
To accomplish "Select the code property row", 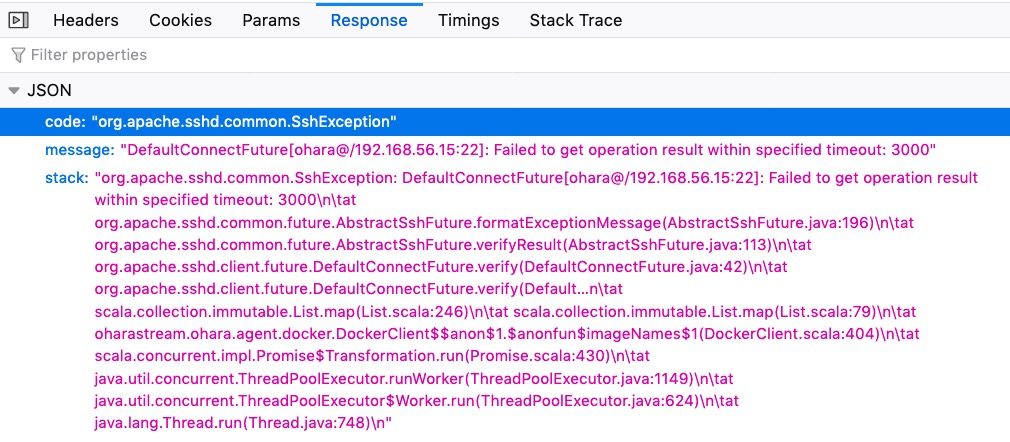I will 505,122.
